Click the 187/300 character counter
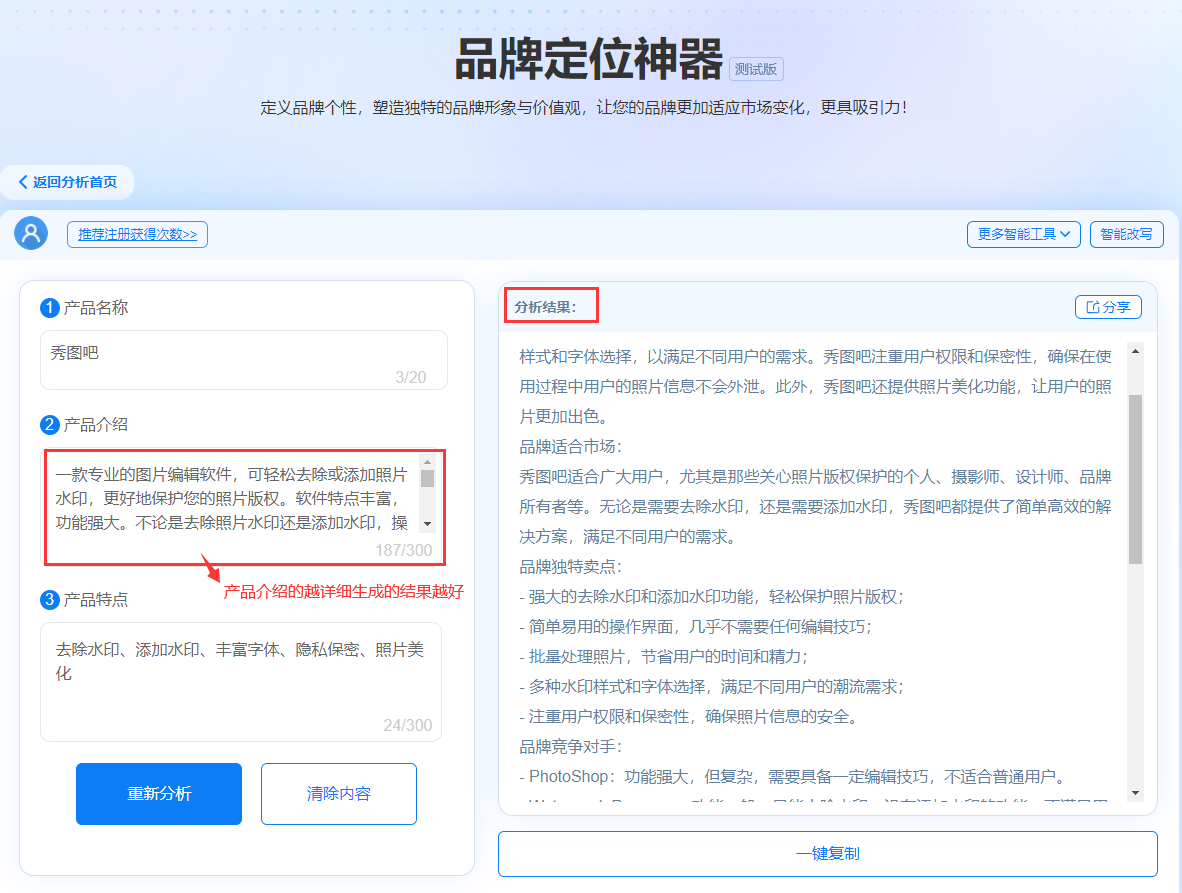The image size is (1182, 893). click(x=404, y=550)
